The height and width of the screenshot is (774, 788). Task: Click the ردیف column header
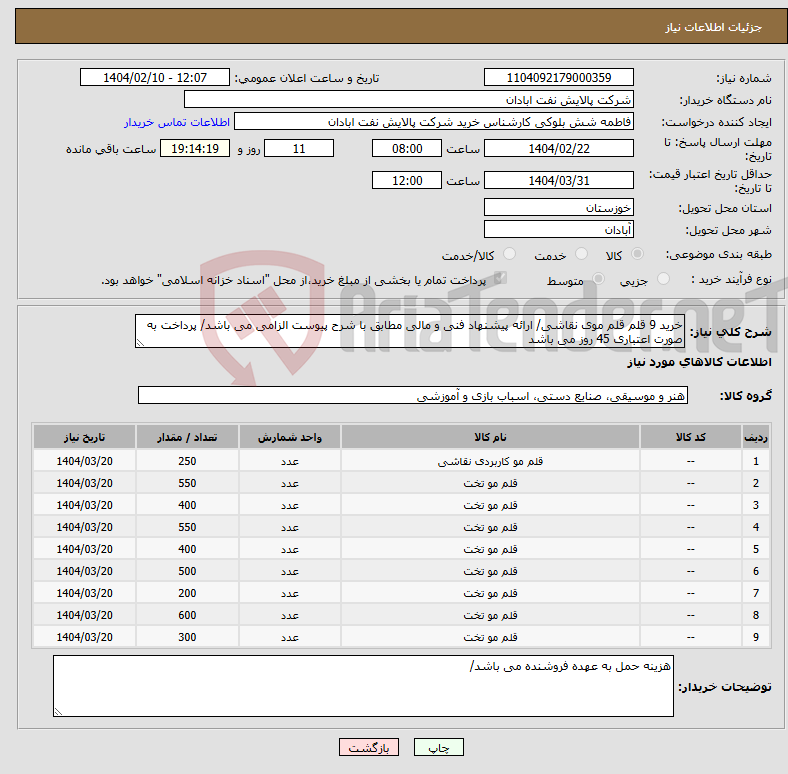pos(755,437)
